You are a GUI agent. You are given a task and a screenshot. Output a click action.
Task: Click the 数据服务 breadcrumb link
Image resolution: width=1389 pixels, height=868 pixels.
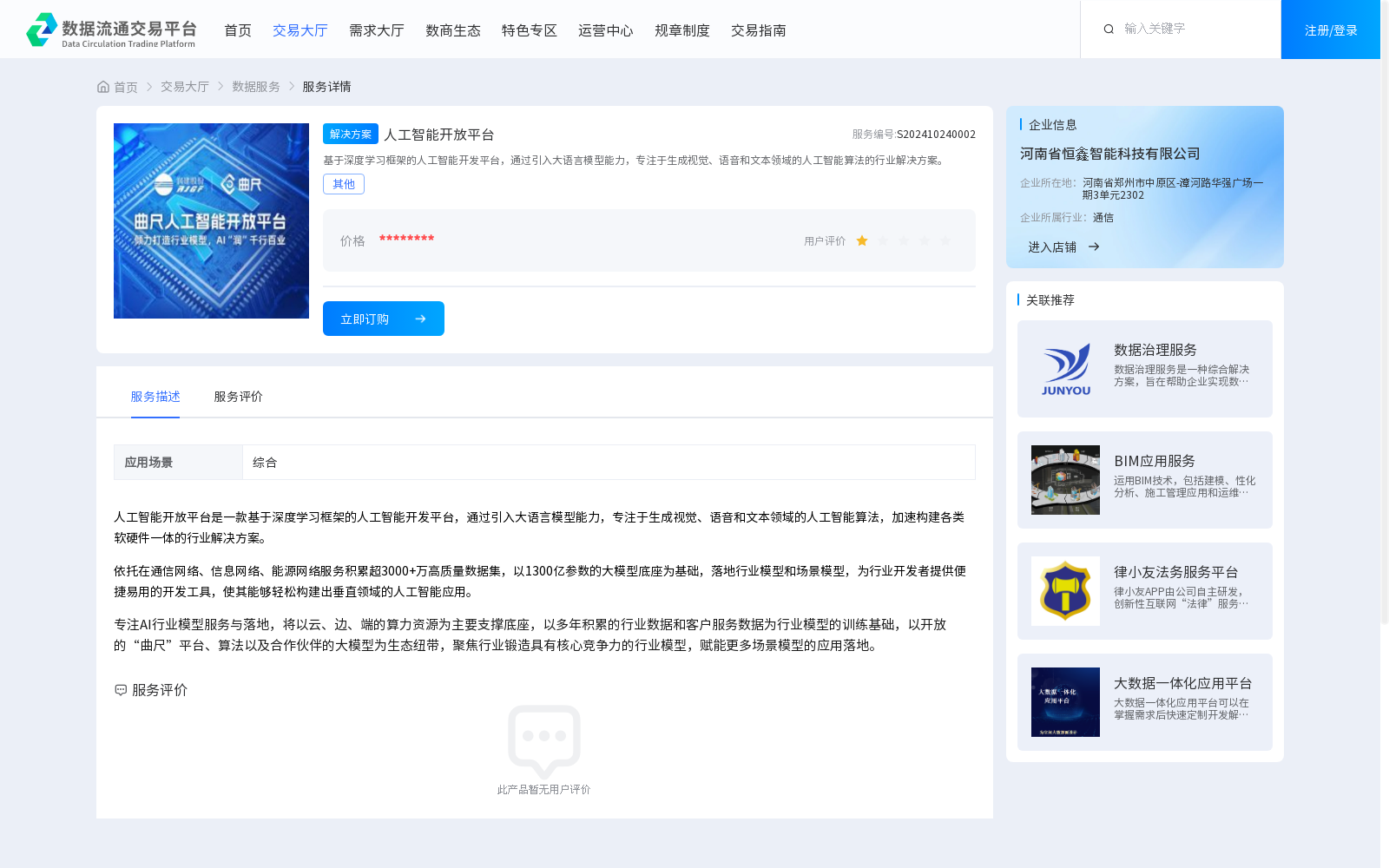256,87
